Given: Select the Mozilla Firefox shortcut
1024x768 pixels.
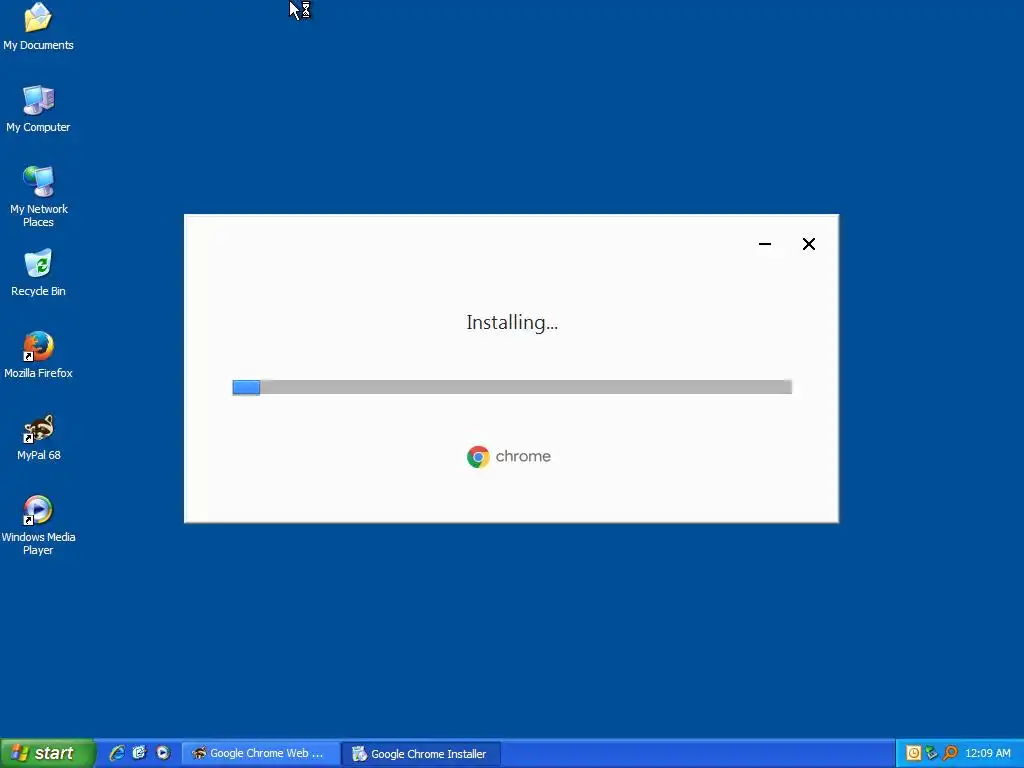Looking at the screenshot, I should [x=38, y=355].
